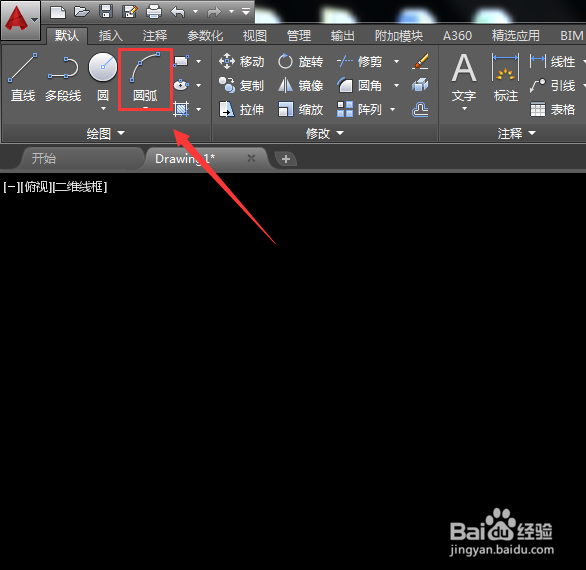Click the Offset icon in Modify panel
Image resolution: width=586 pixels, height=570 pixels.
tap(420, 110)
